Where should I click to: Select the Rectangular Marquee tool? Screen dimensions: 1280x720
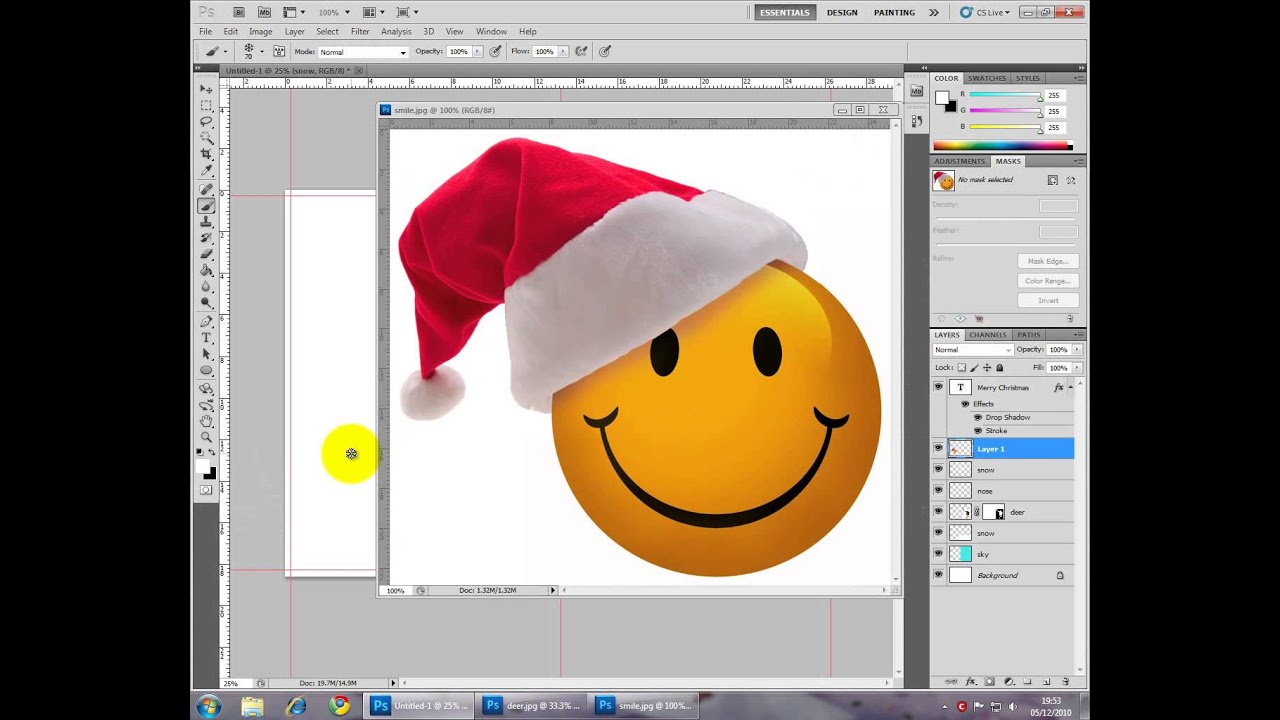[x=207, y=105]
